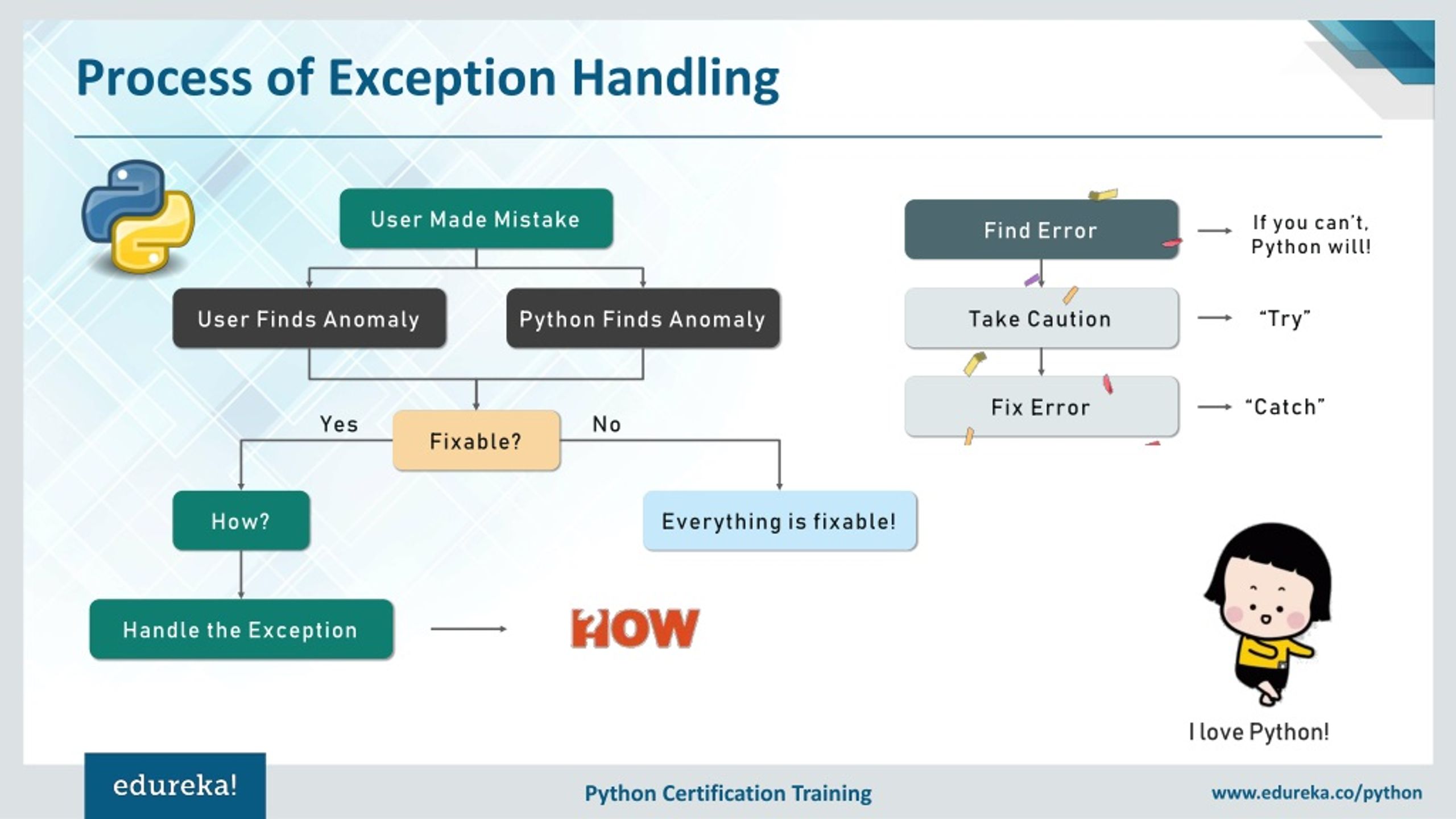Viewport: 1456px width, 819px height.
Task: Select the 'Fixable?' decision diamond
Action: pos(476,441)
